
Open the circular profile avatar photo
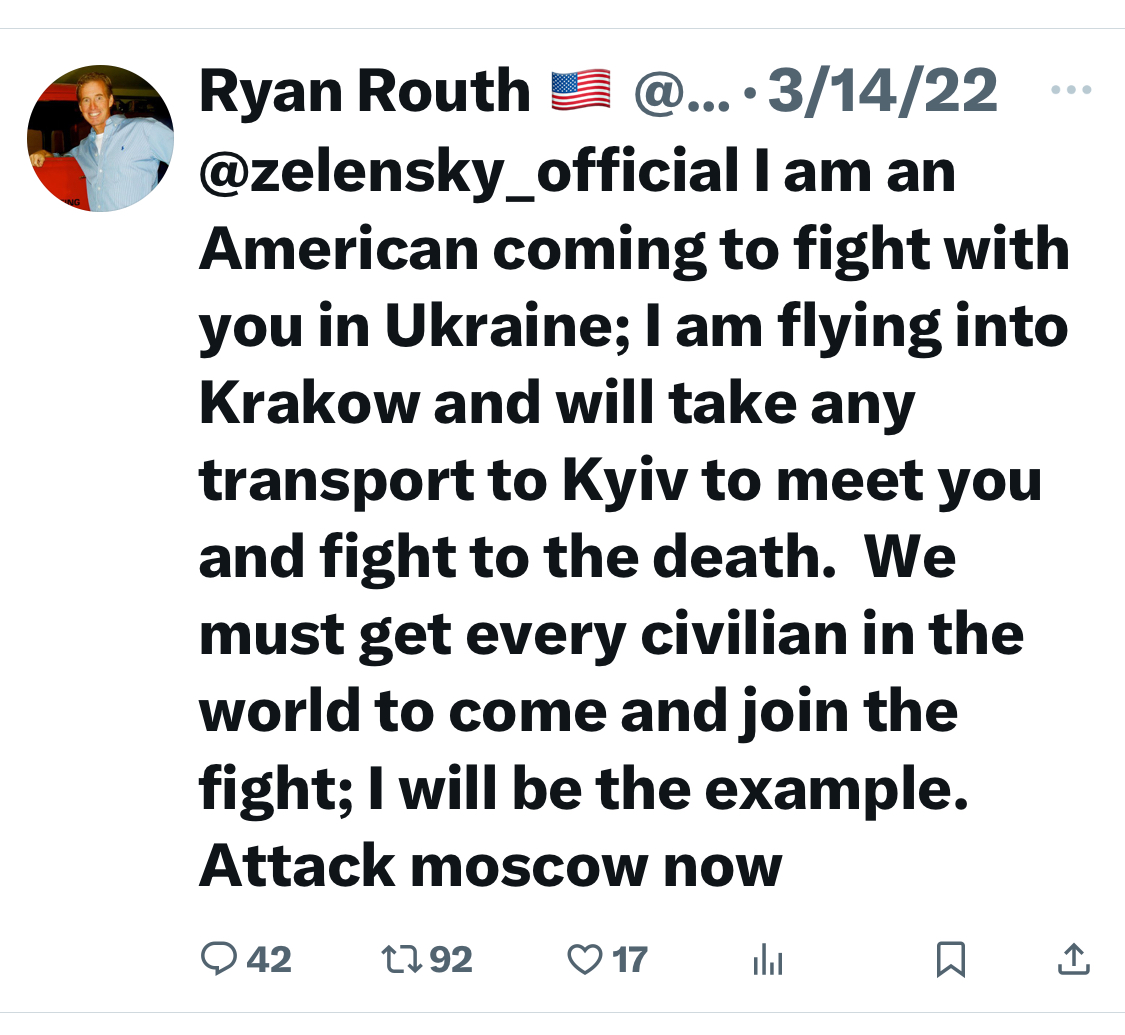tap(100, 138)
